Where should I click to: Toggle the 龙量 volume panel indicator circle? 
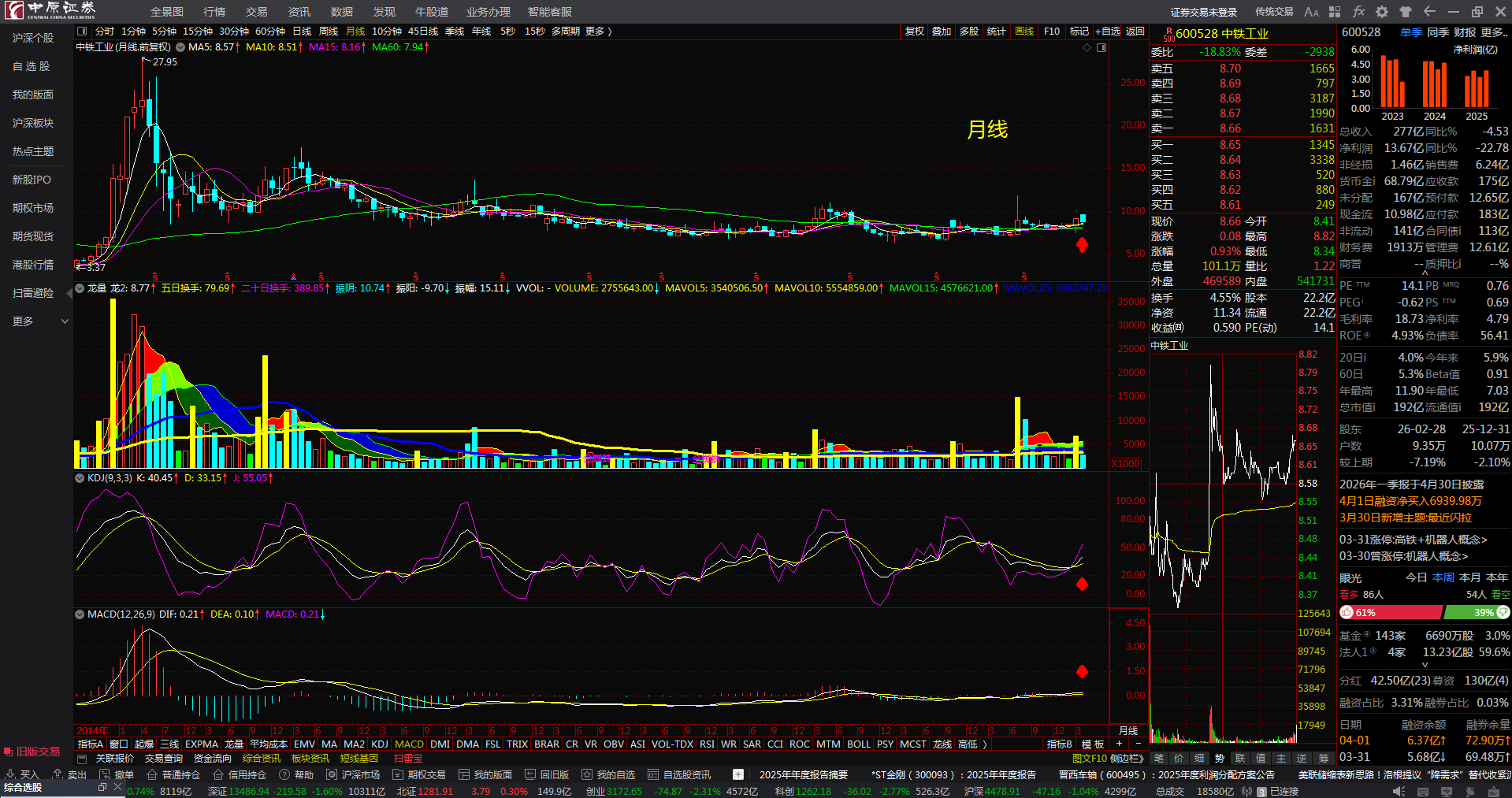(80, 288)
